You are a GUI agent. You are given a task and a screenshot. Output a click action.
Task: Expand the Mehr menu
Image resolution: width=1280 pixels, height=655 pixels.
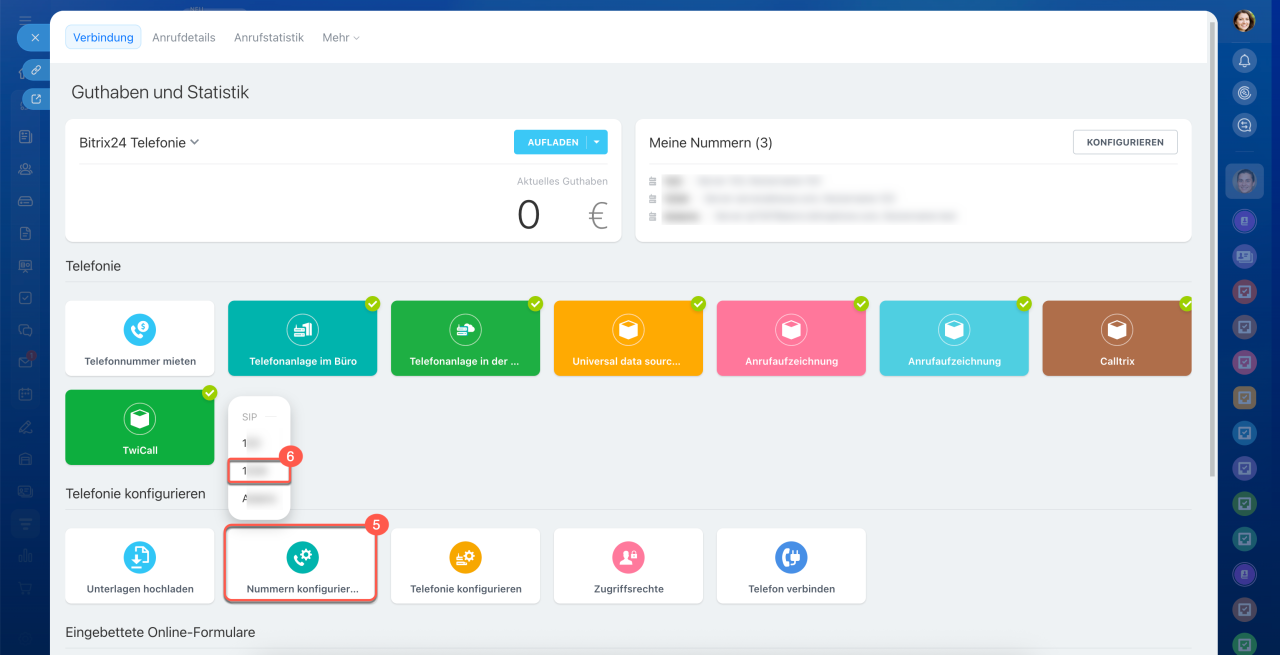pos(341,37)
